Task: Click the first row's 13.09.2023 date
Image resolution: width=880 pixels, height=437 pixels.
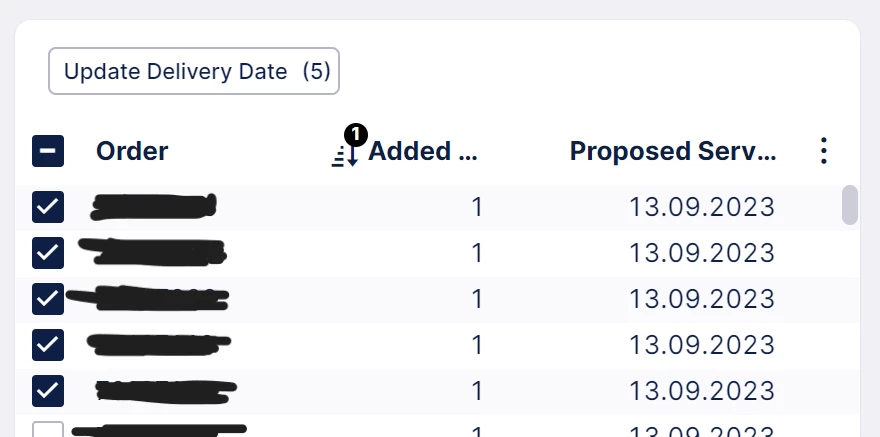Action: pyautogui.click(x=702, y=207)
